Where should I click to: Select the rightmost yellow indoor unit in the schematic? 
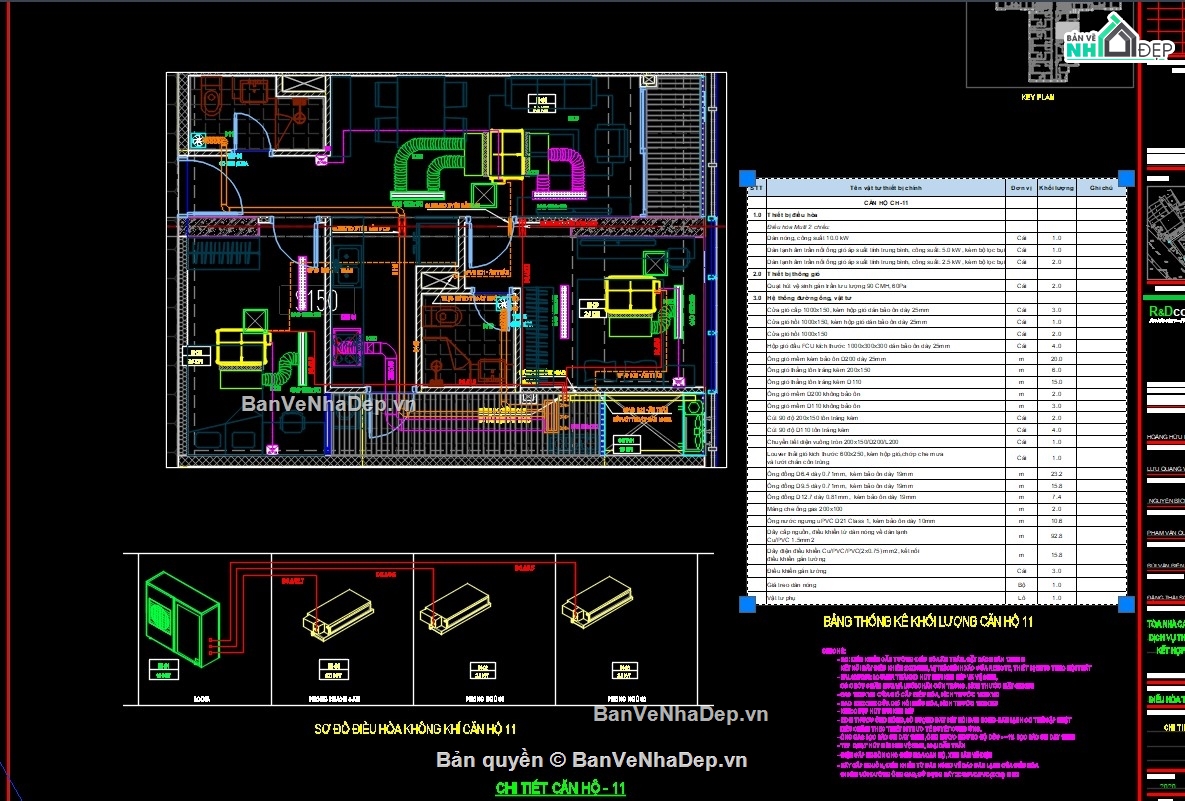click(596, 602)
